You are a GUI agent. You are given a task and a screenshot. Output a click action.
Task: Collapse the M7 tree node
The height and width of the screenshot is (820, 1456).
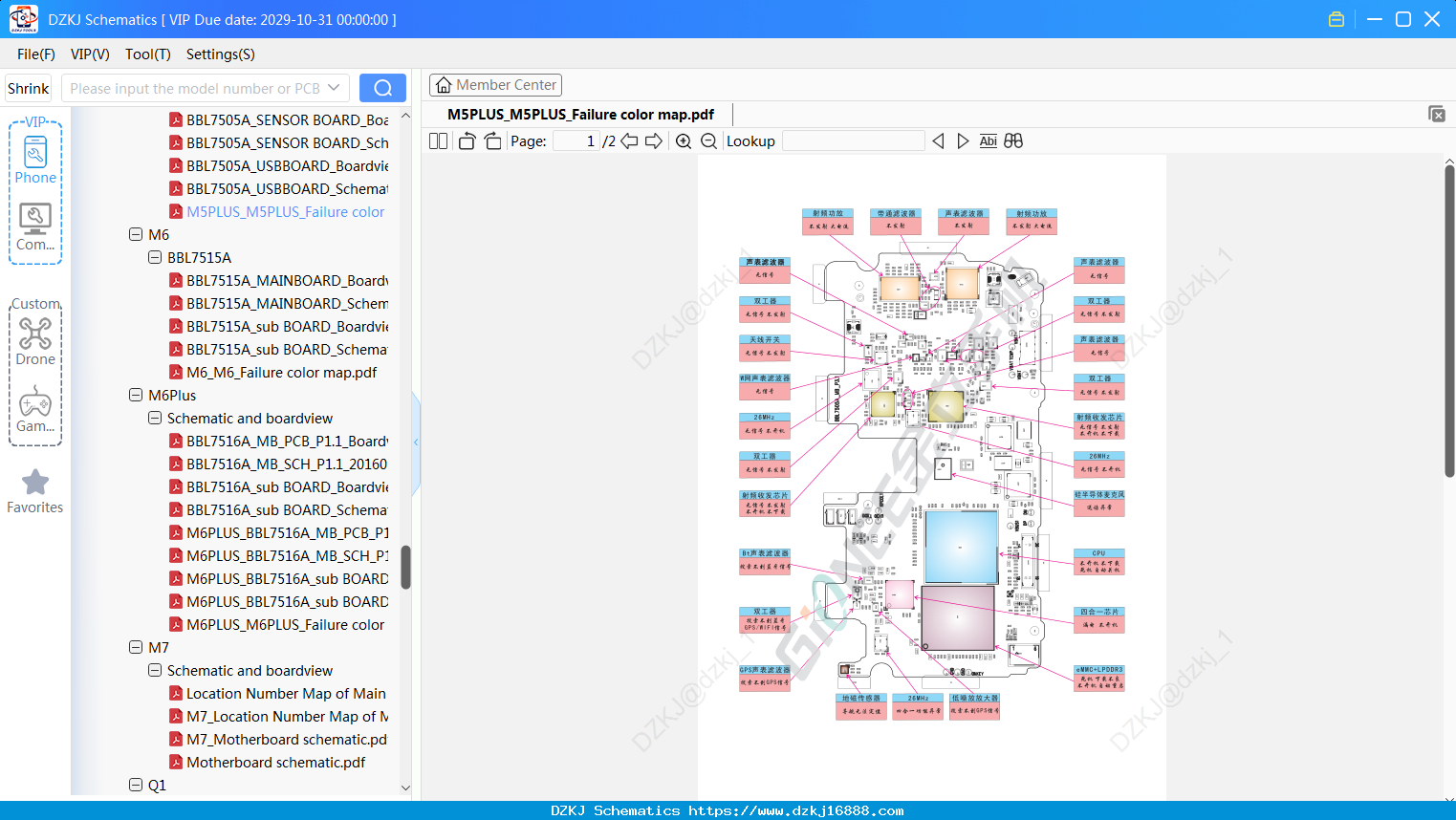(x=136, y=647)
